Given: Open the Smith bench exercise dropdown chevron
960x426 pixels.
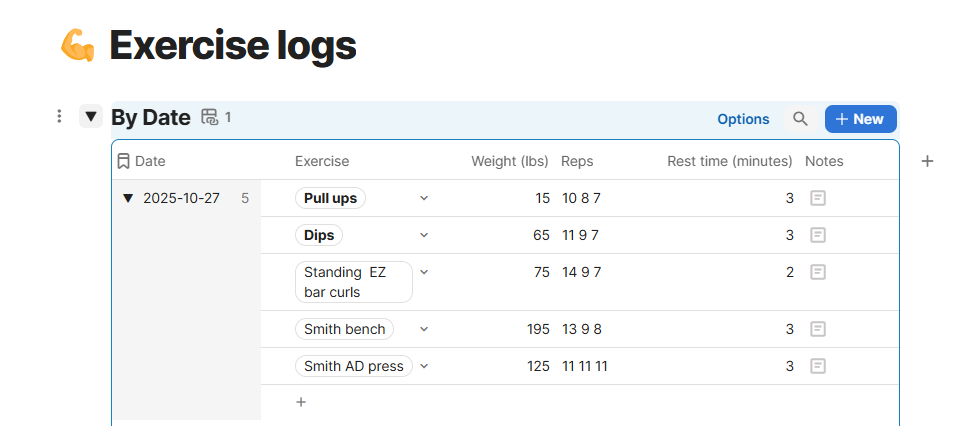Looking at the screenshot, I should coord(424,329).
